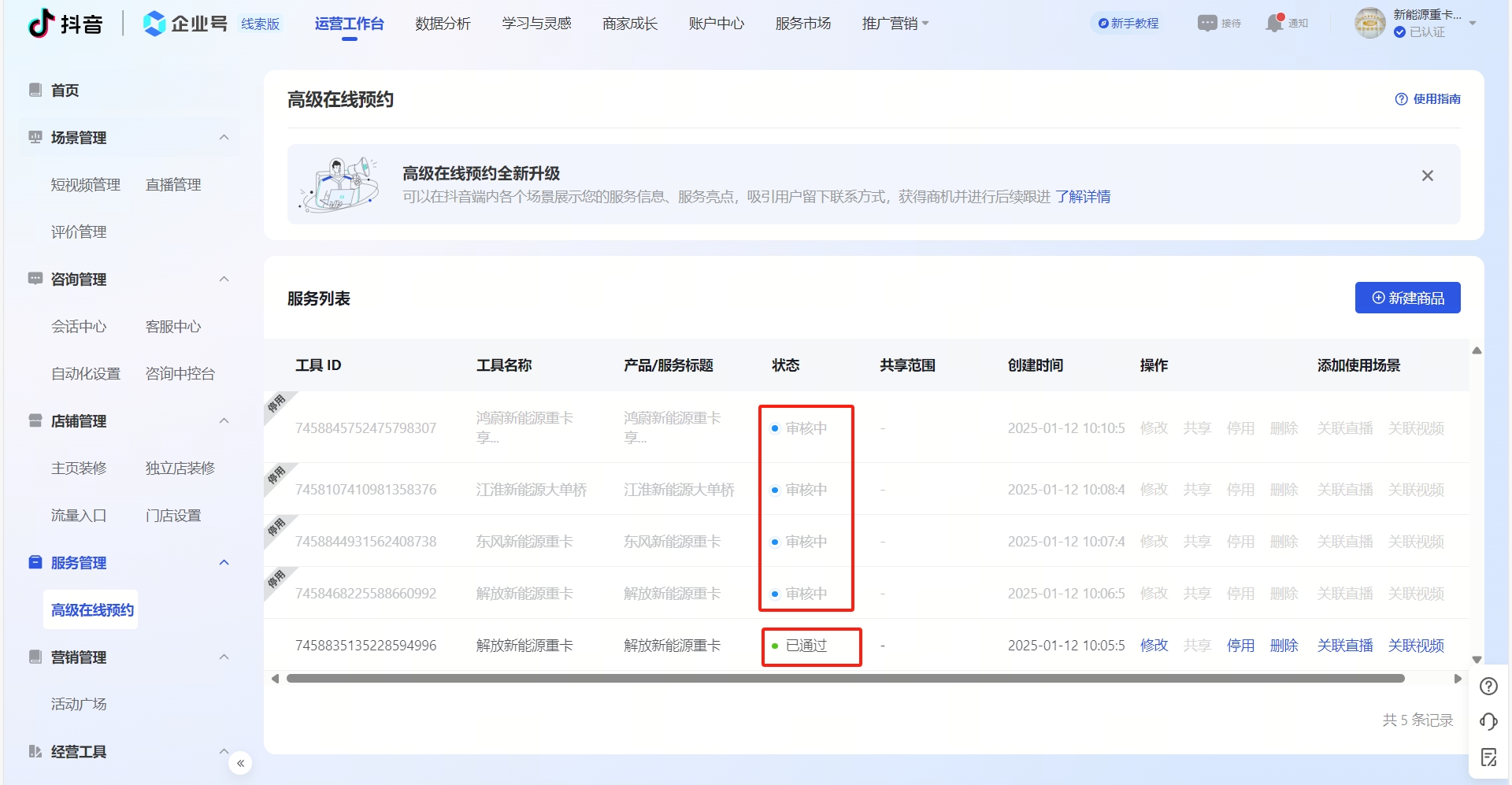1512x785 pixels.
Task: Click 关联视频 for the 已通过 row
Action: click(1416, 646)
